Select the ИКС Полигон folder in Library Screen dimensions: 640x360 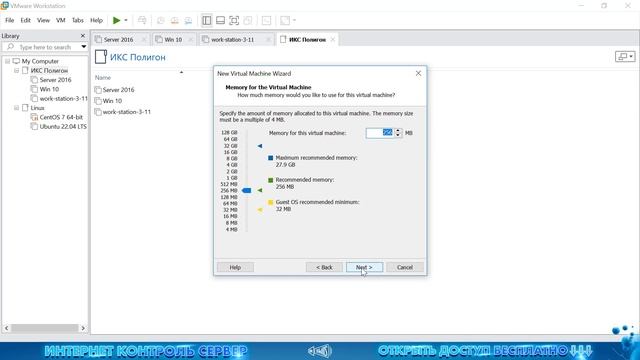(x=49, y=71)
